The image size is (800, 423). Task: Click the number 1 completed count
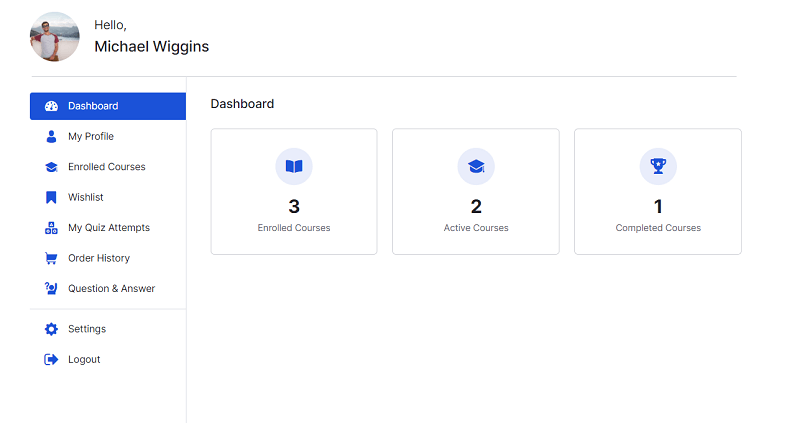658,207
